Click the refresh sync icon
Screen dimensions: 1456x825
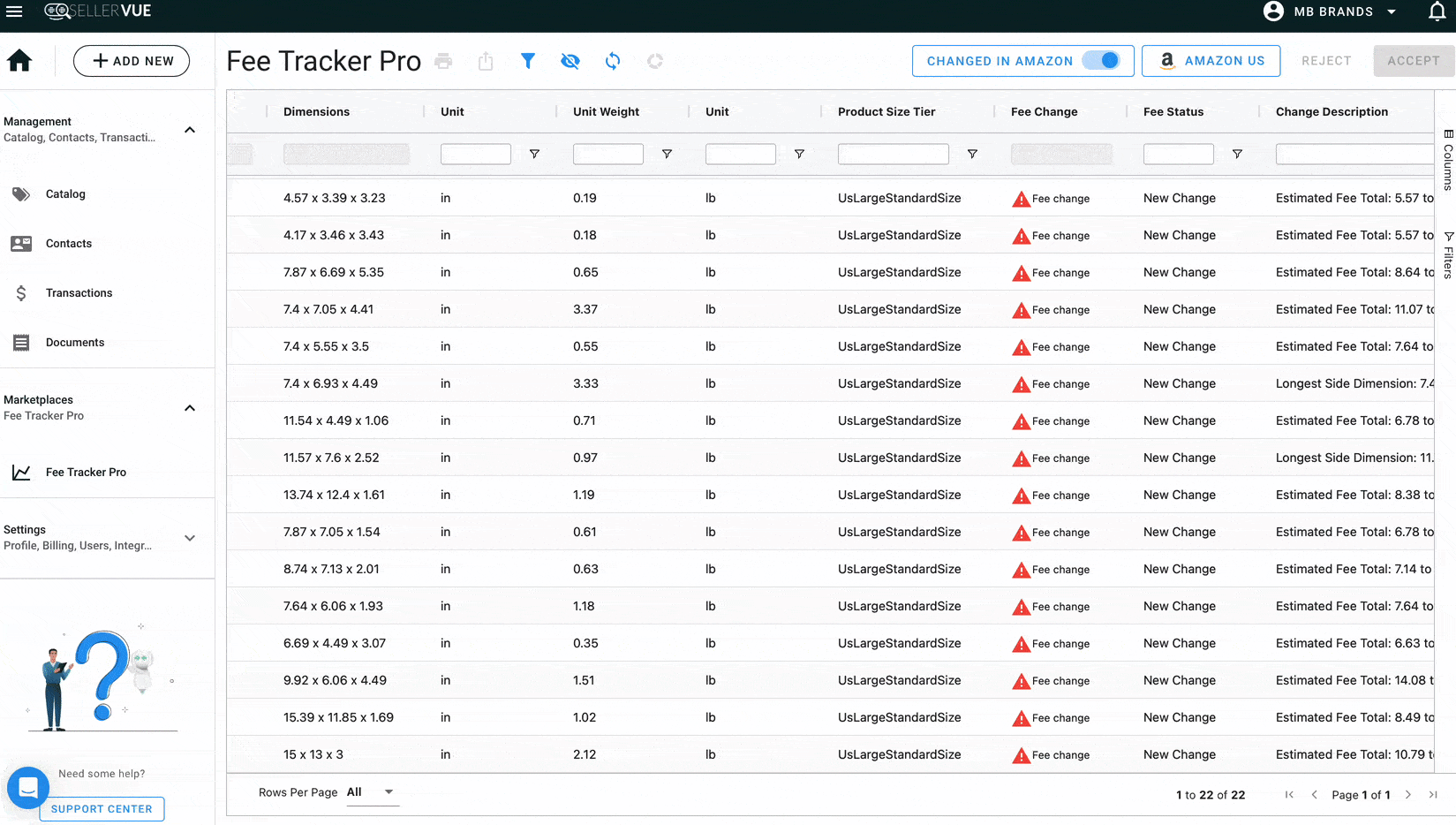(x=613, y=61)
